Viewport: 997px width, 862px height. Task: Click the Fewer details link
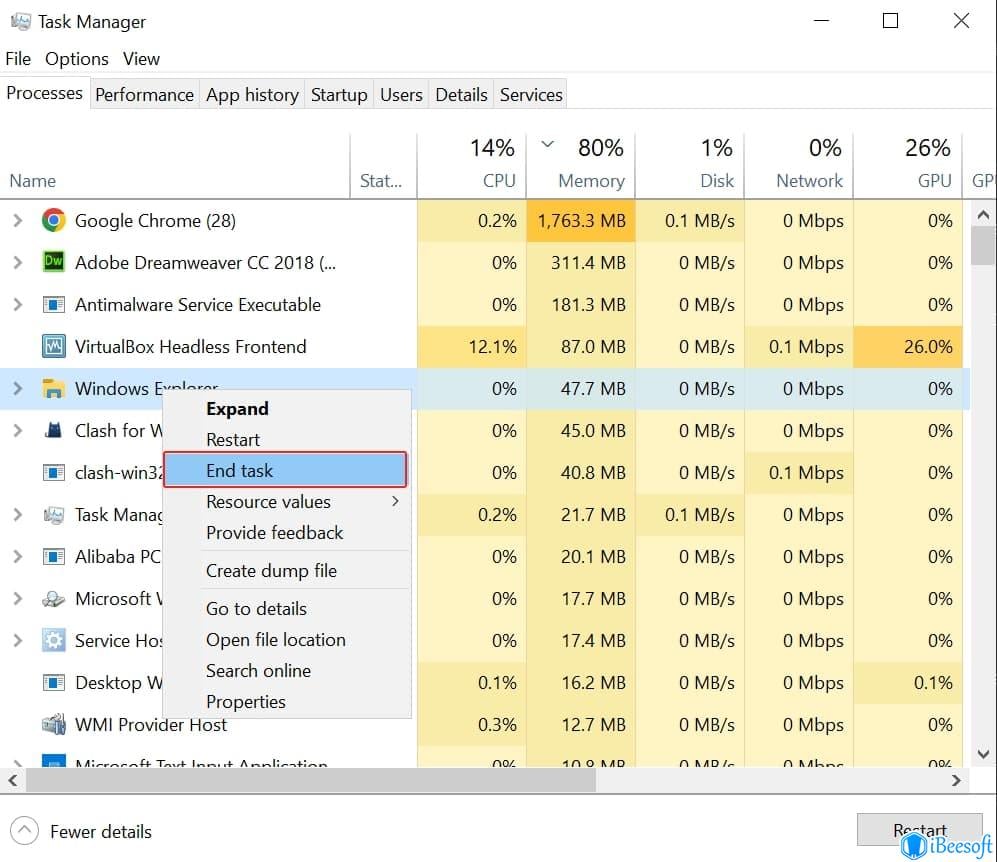(100, 831)
